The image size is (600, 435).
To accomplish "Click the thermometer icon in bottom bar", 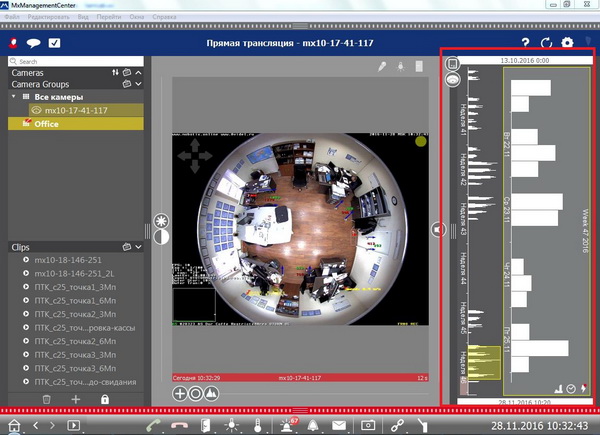I will (258, 425).
